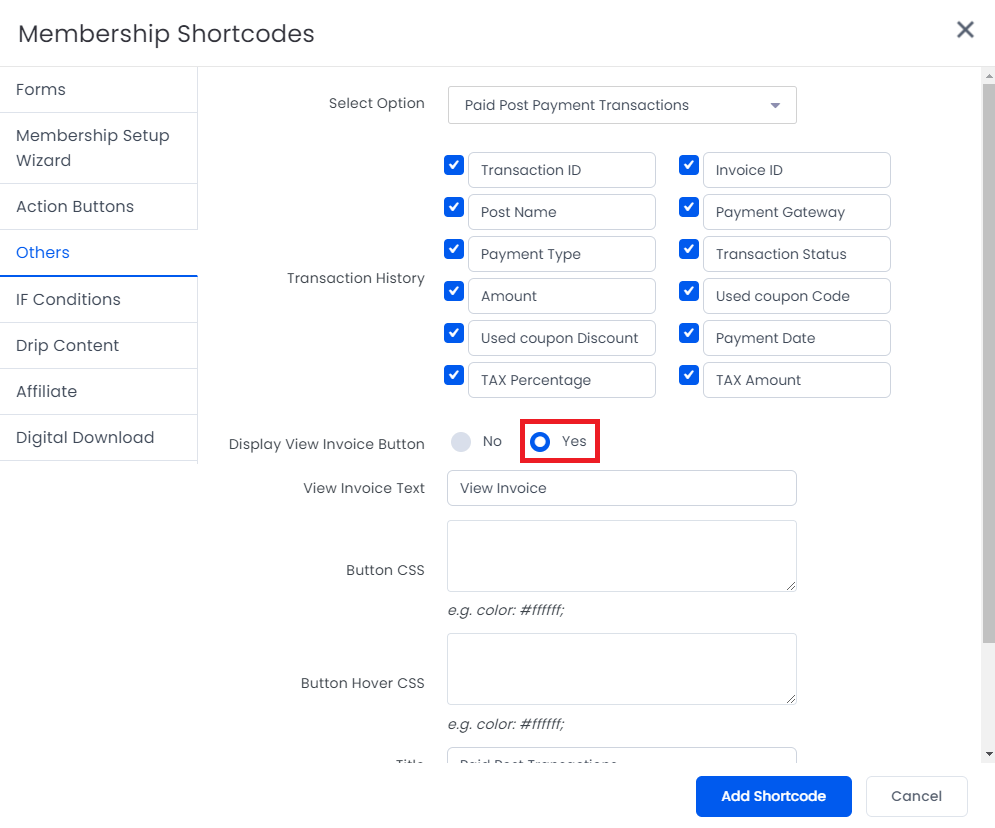The image size is (995, 828).
Task: Uncheck the TAX Percentage checkbox
Action: [x=454, y=375]
